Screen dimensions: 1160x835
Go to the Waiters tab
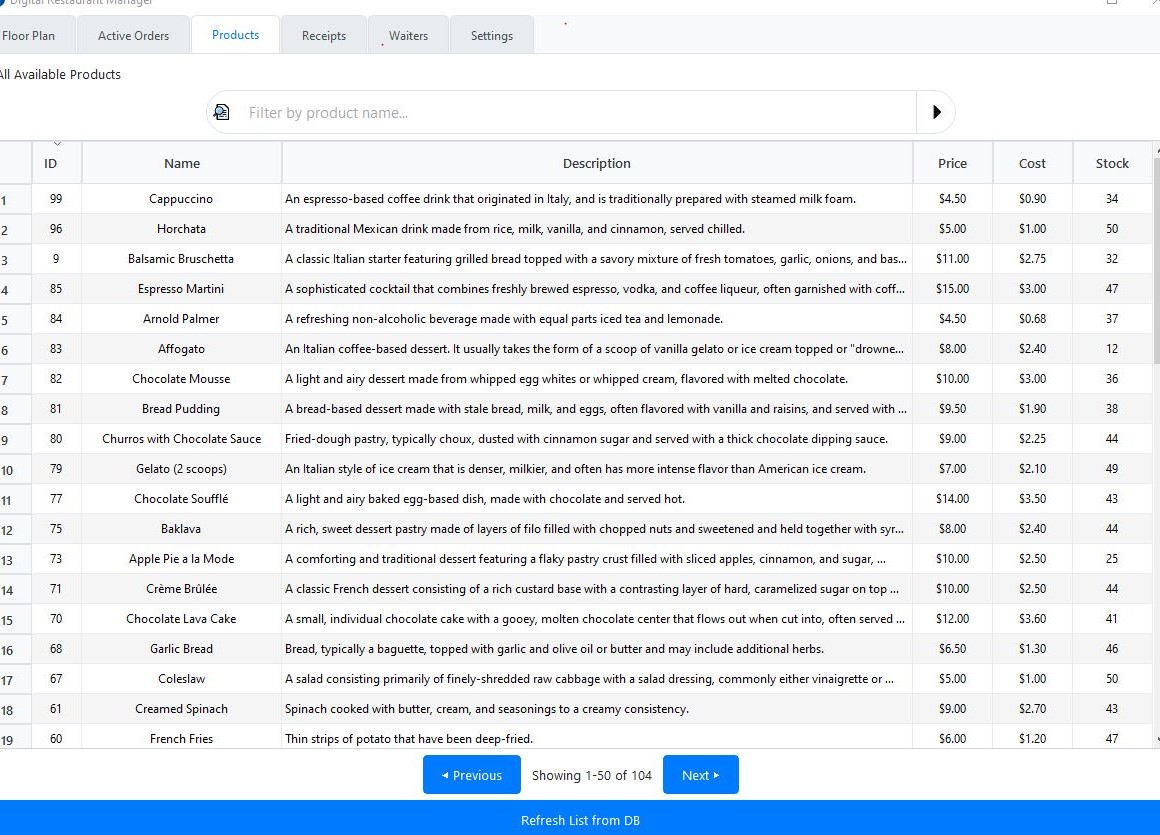[408, 36]
